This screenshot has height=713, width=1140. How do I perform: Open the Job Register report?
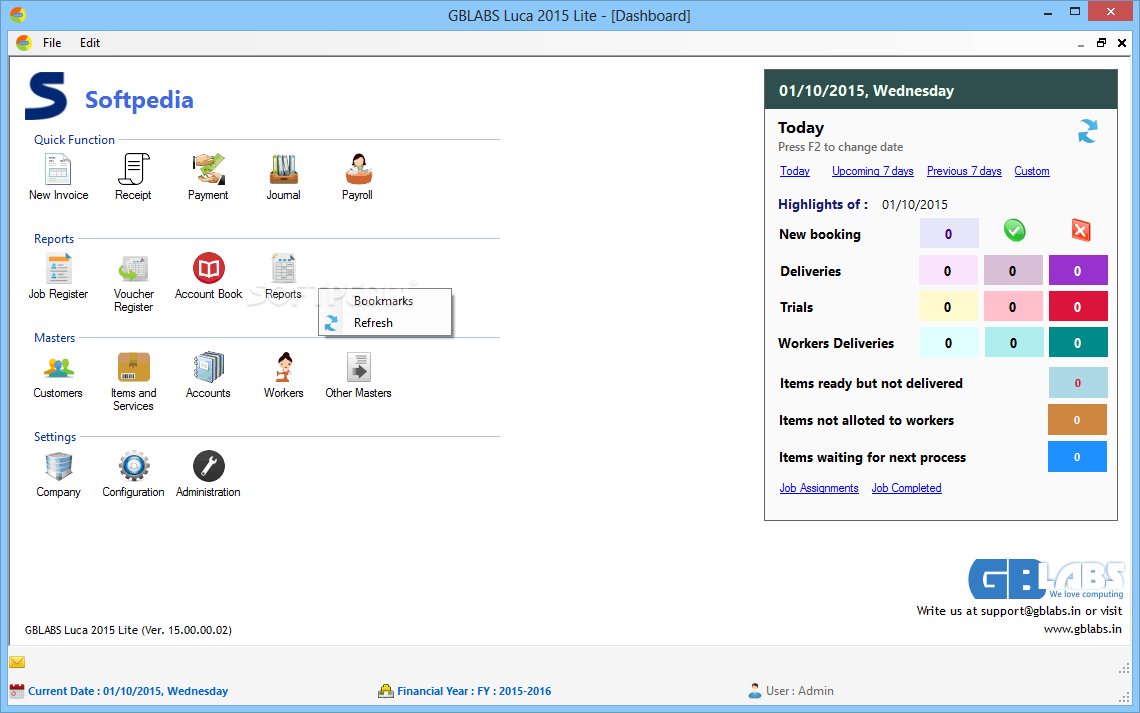pos(58,276)
